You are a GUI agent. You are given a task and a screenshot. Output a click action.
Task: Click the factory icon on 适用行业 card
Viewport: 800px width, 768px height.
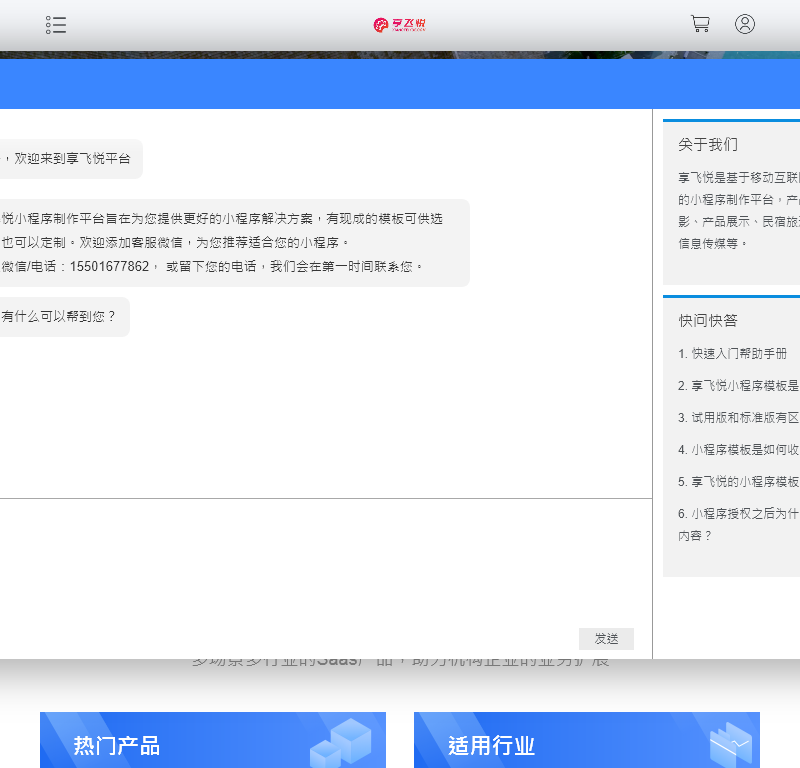coord(730,744)
